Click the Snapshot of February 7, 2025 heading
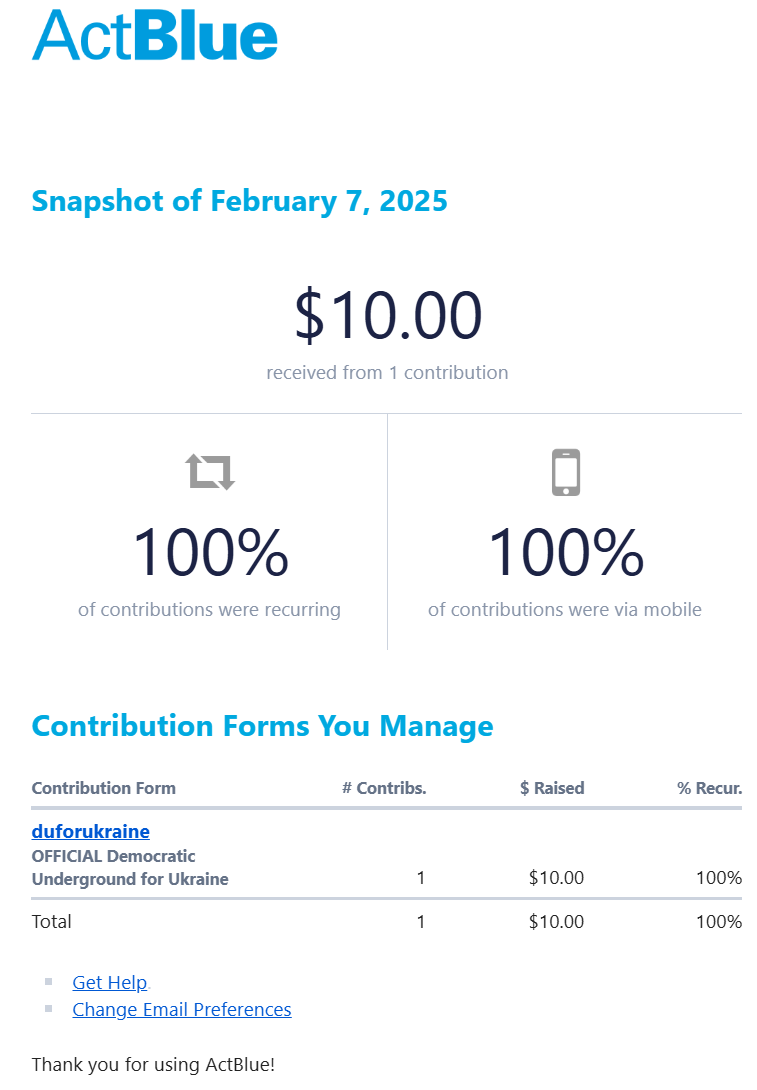Screen dimensions: 757x1090 (239, 201)
